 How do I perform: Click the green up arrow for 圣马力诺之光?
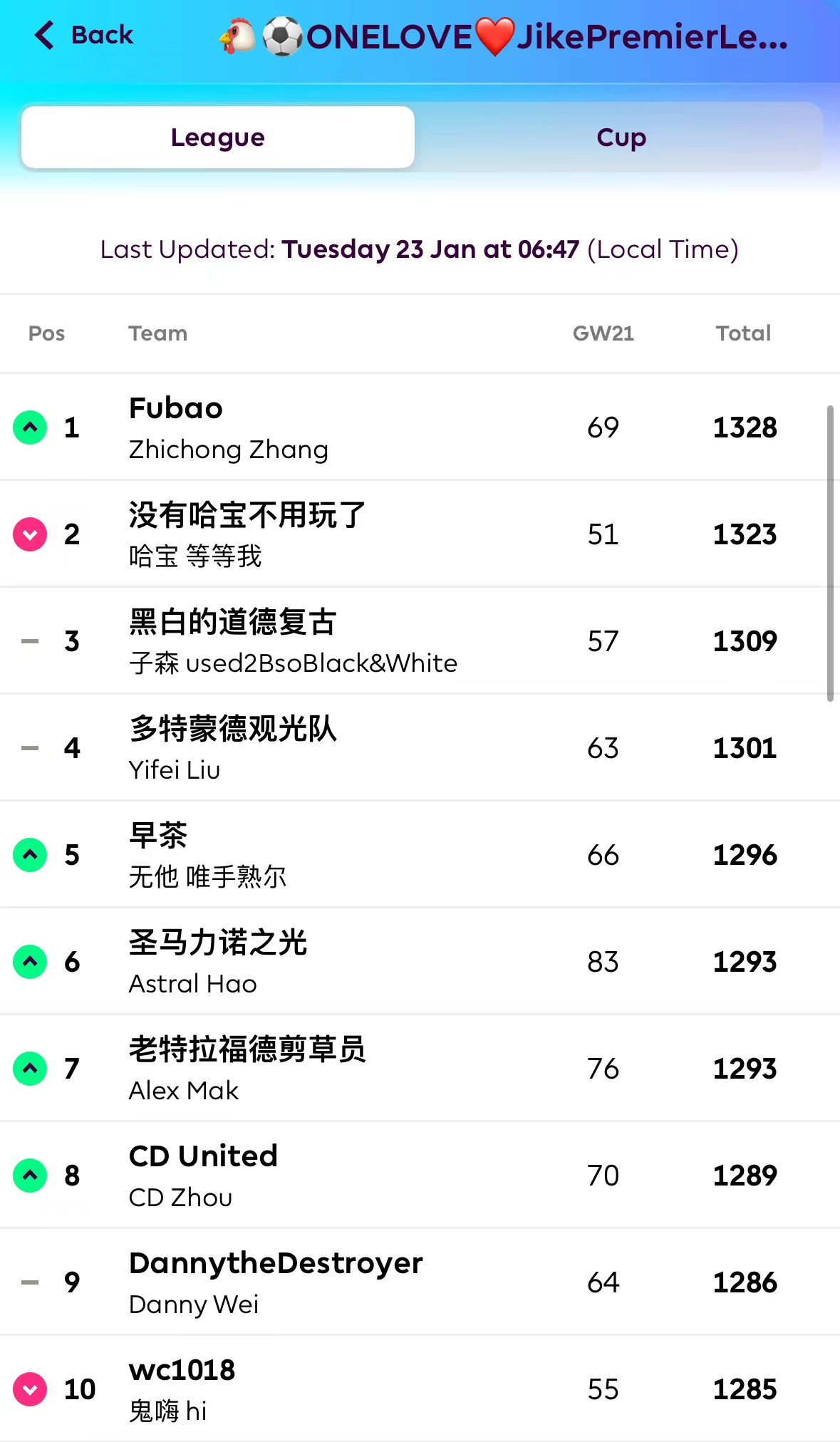coord(30,962)
